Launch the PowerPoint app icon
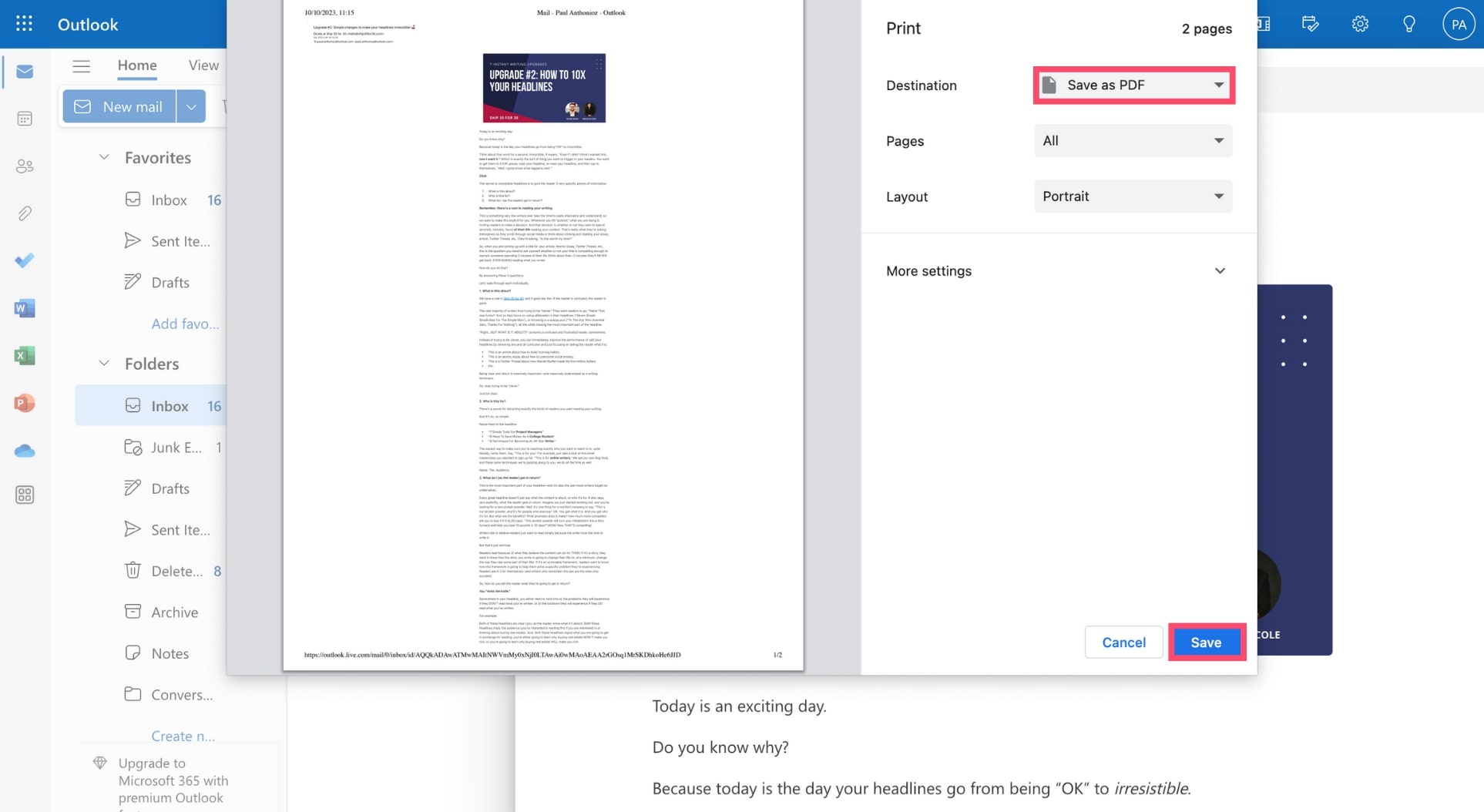Screen dimensions: 1484x812 25,403
